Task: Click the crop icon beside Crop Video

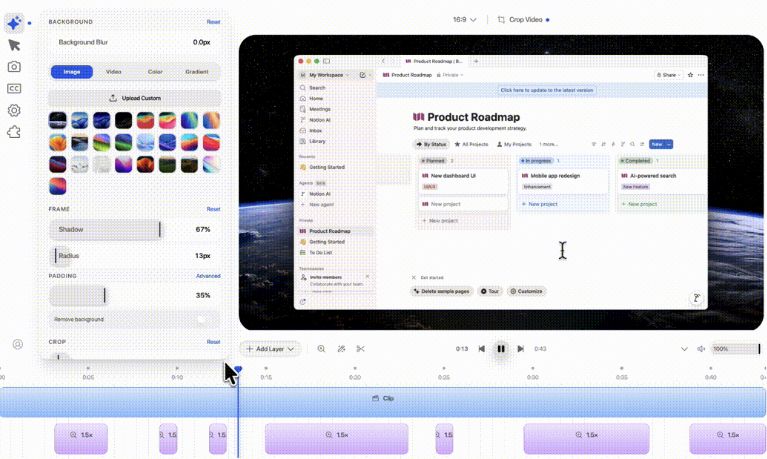Action: [501, 20]
